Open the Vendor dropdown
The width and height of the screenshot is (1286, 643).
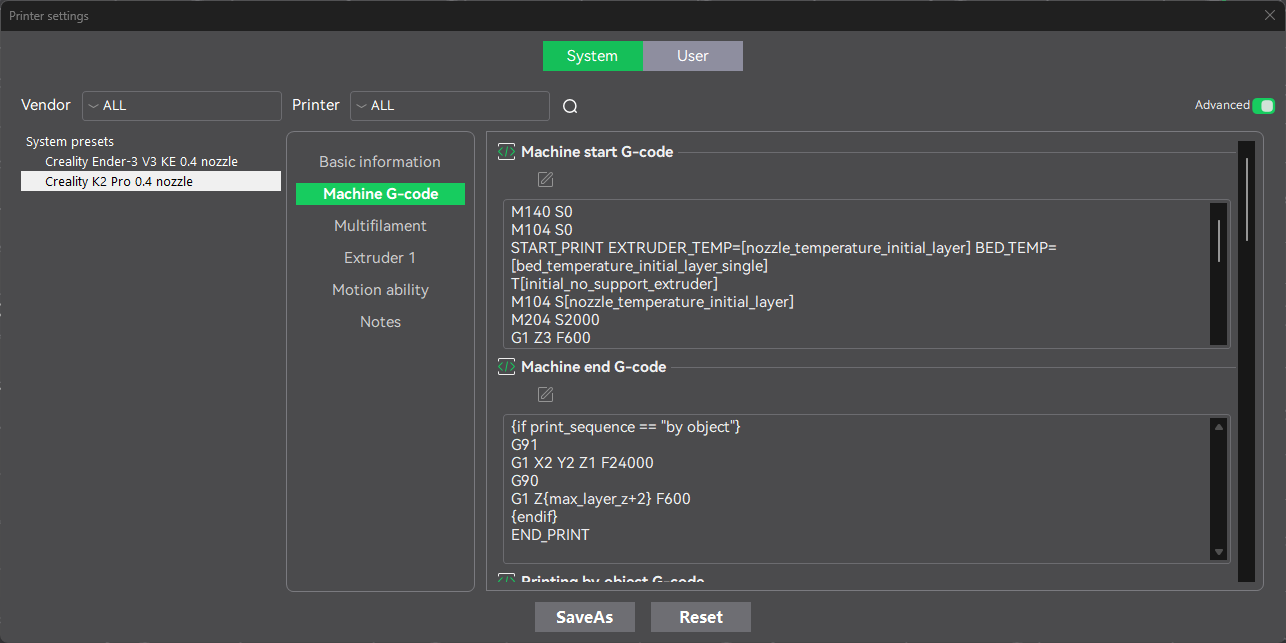click(x=181, y=106)
